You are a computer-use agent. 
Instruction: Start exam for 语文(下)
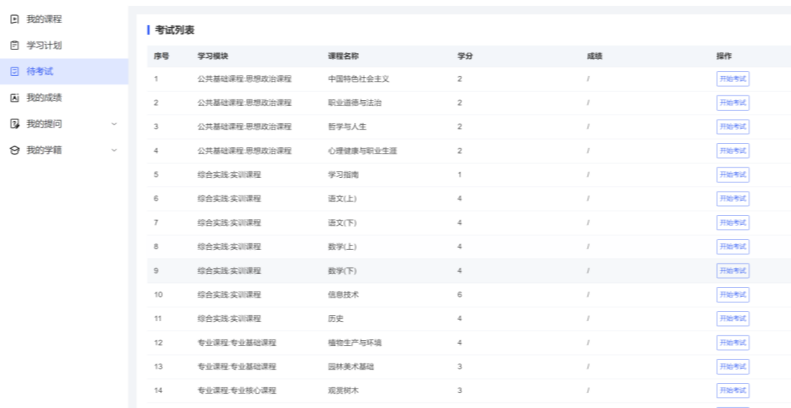pos(732,223)
